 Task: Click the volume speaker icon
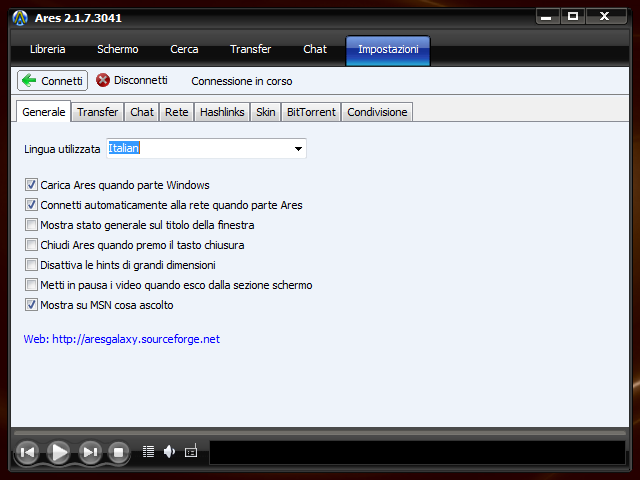[x=169, y=452]
